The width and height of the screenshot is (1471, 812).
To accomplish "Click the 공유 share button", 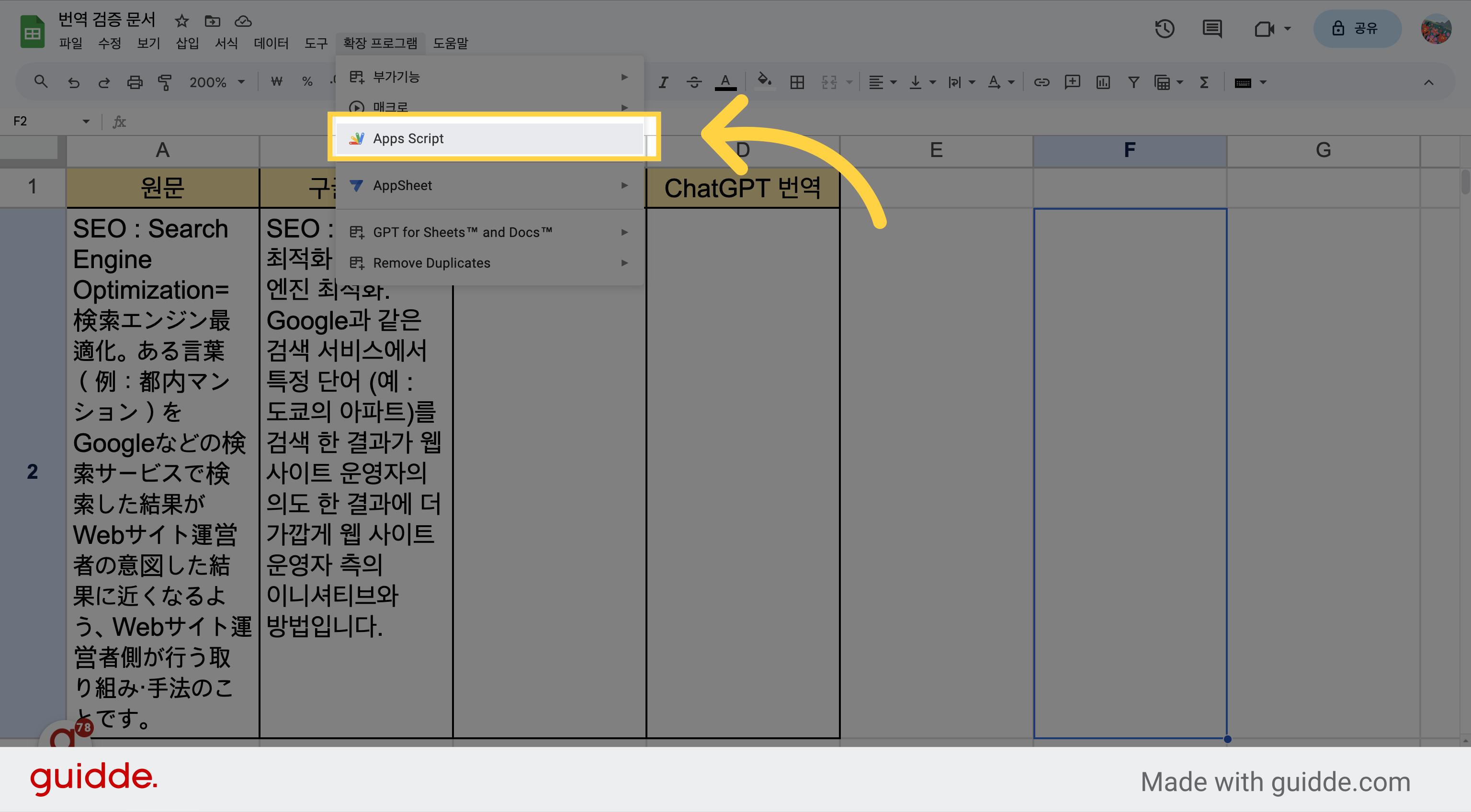I will (1357, 29).
